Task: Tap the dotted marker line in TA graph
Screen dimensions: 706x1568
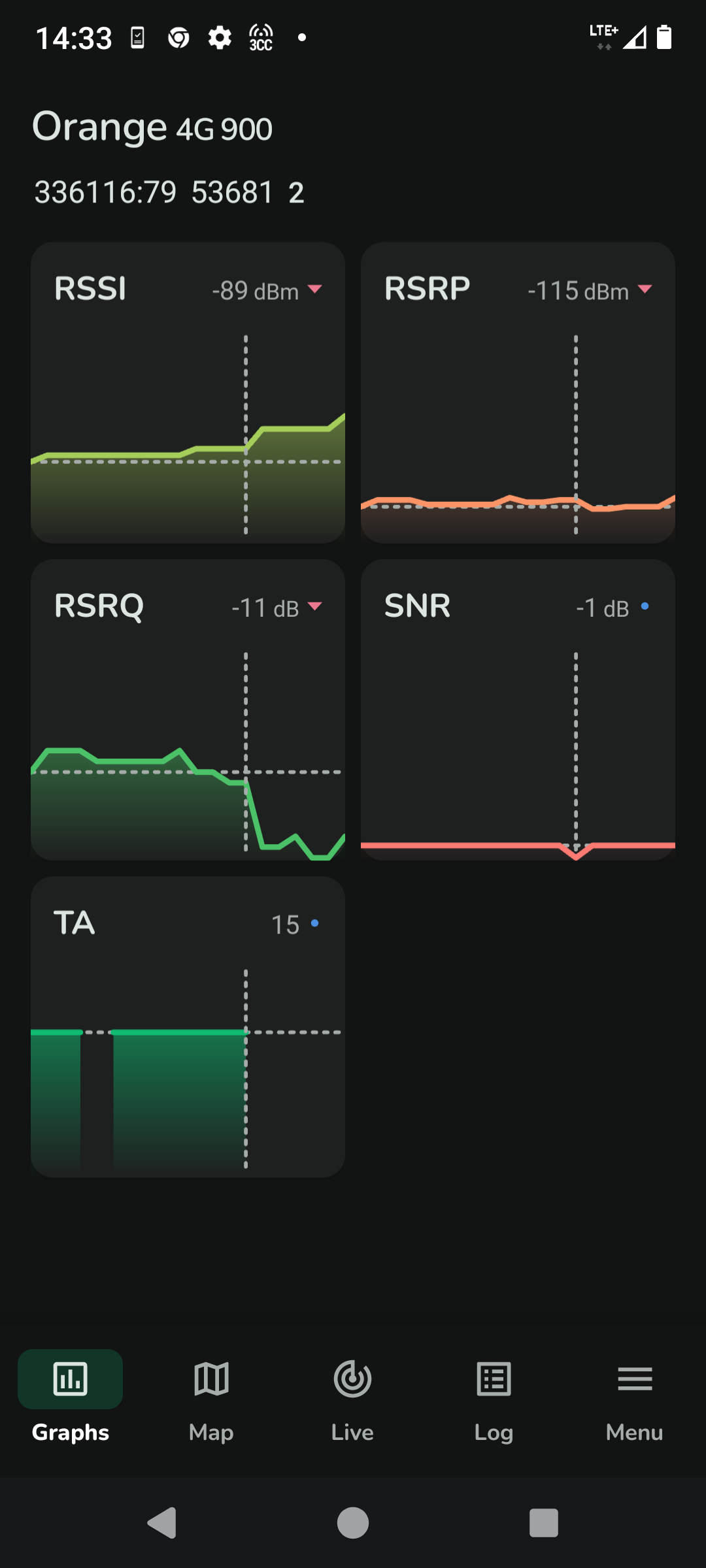Action: tap(246, 1069)
